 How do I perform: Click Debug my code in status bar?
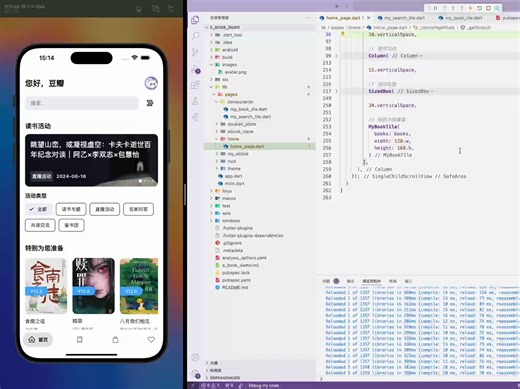(x=263, y=386)
